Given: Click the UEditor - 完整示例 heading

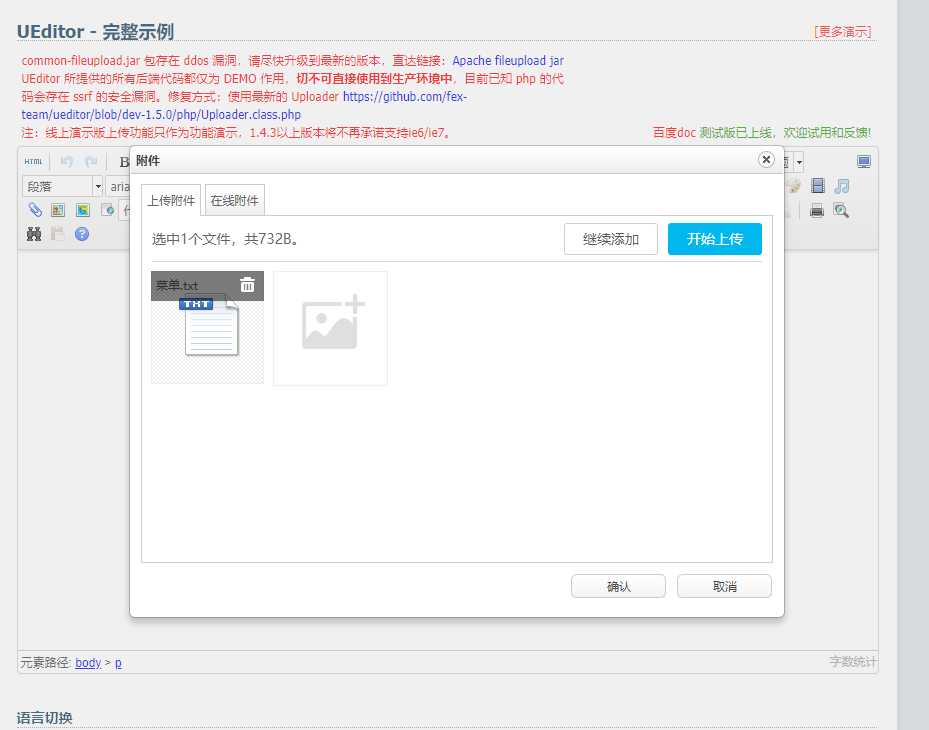Looking at the screenshot, I should (x=95, y=31).
